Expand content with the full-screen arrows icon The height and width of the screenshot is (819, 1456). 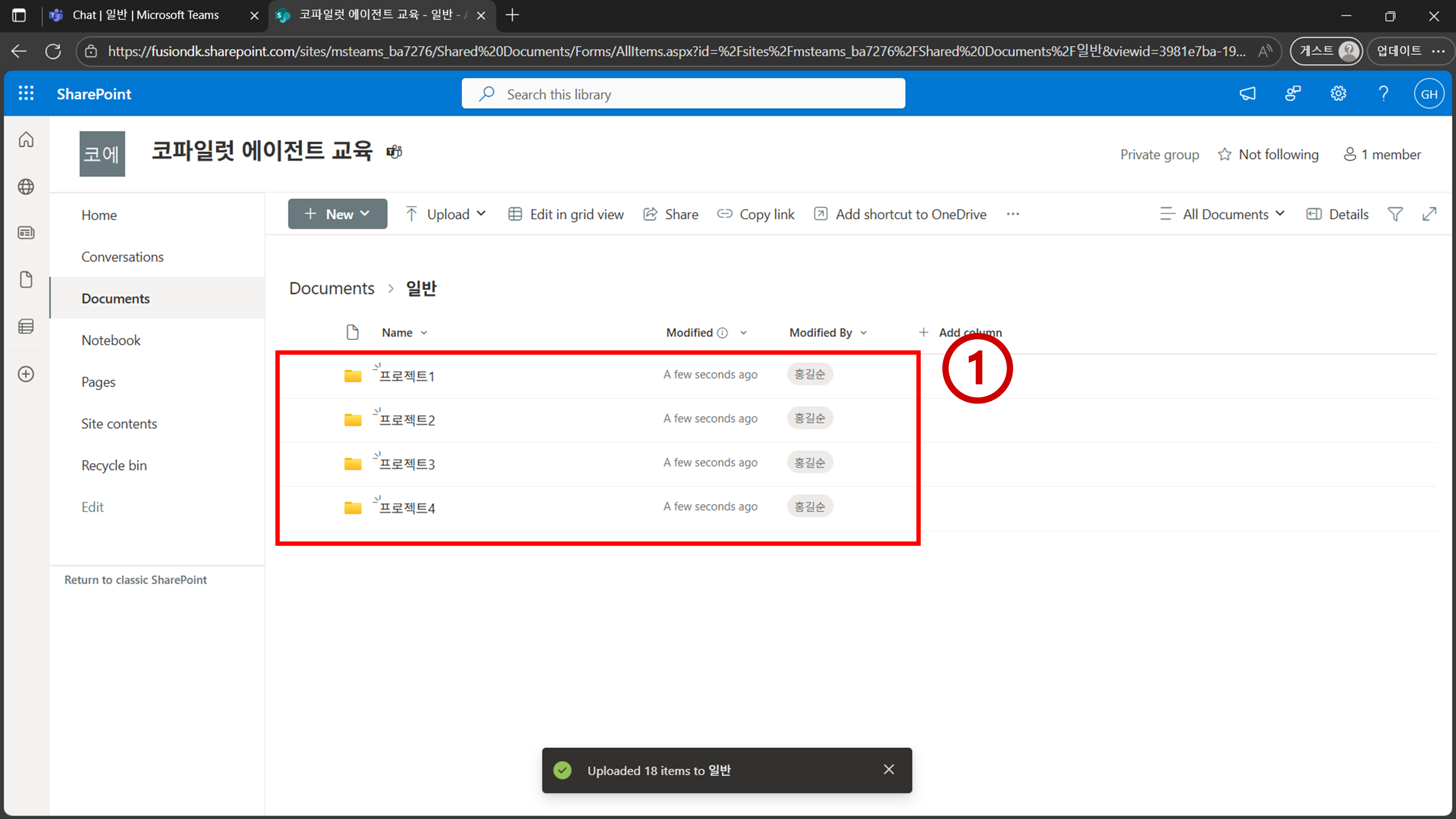coord(1429,214)
